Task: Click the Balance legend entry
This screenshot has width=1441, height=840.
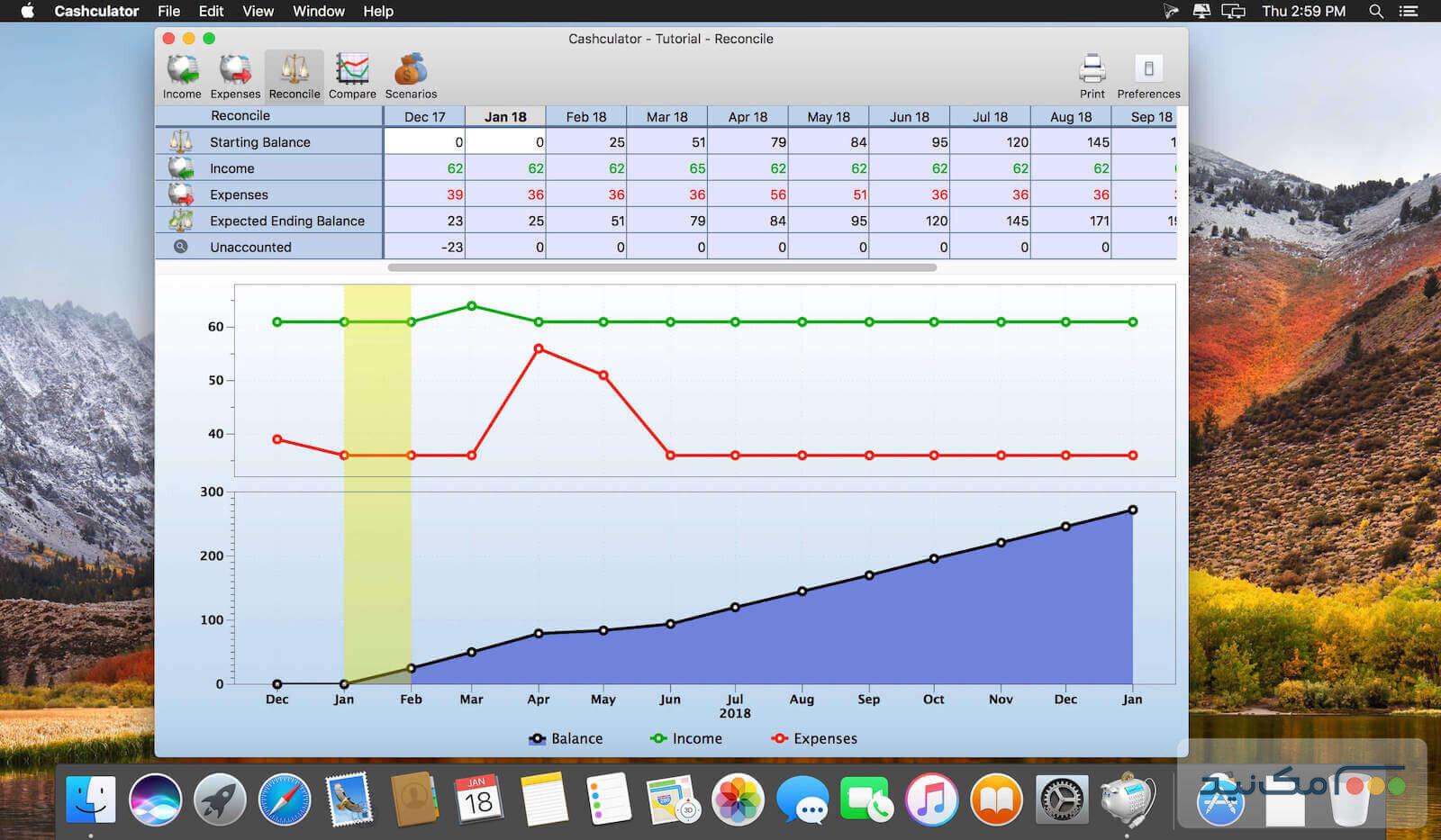Action: pos(566,738)
